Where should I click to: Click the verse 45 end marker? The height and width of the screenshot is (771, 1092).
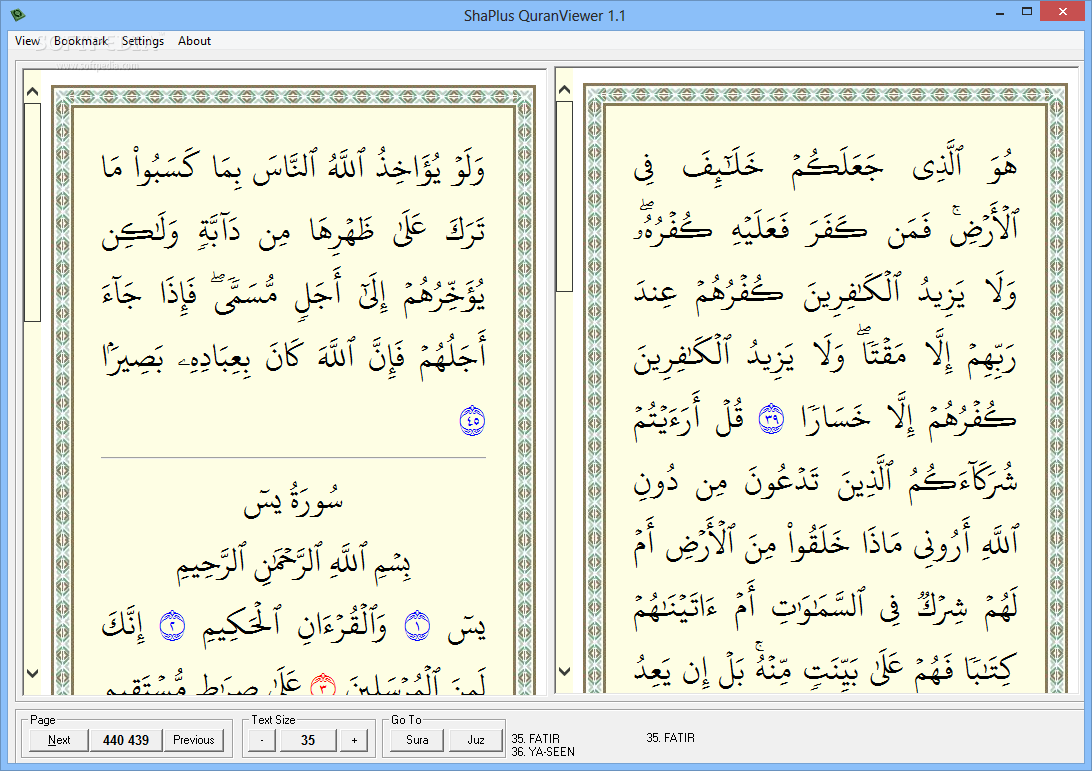(472, 421)
